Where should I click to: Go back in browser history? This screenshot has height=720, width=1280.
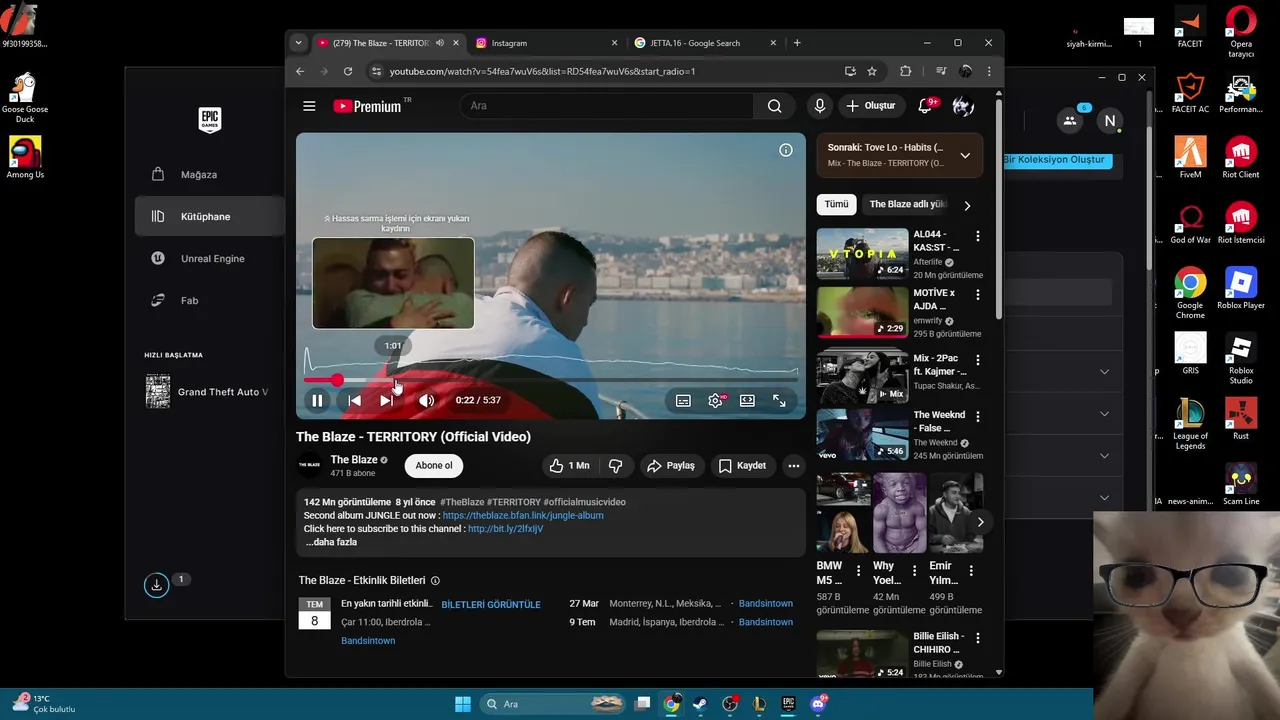tap(300, 71)
